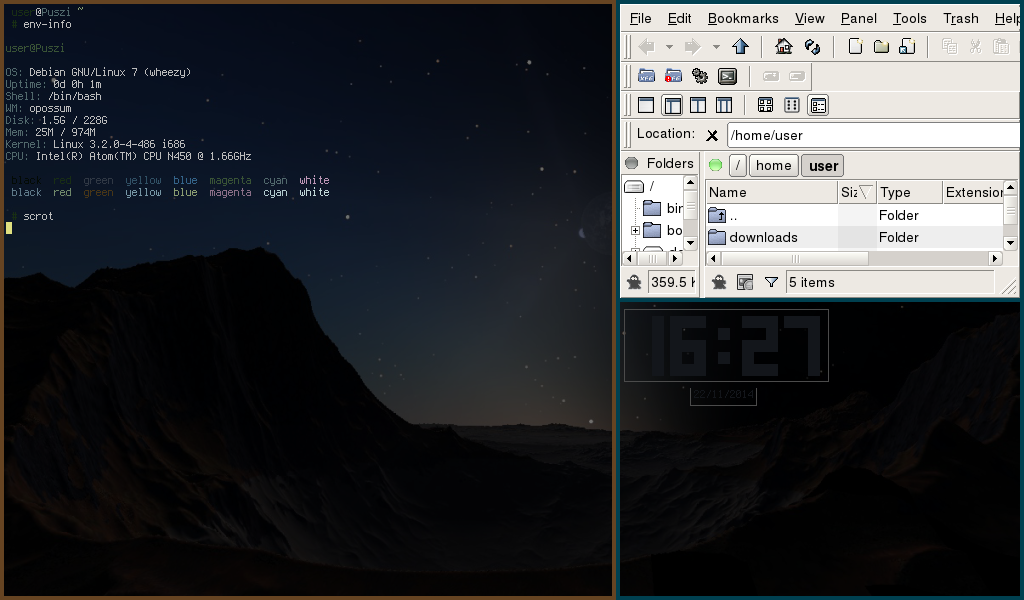Open a terminal from the toolbar

[728, 76]
